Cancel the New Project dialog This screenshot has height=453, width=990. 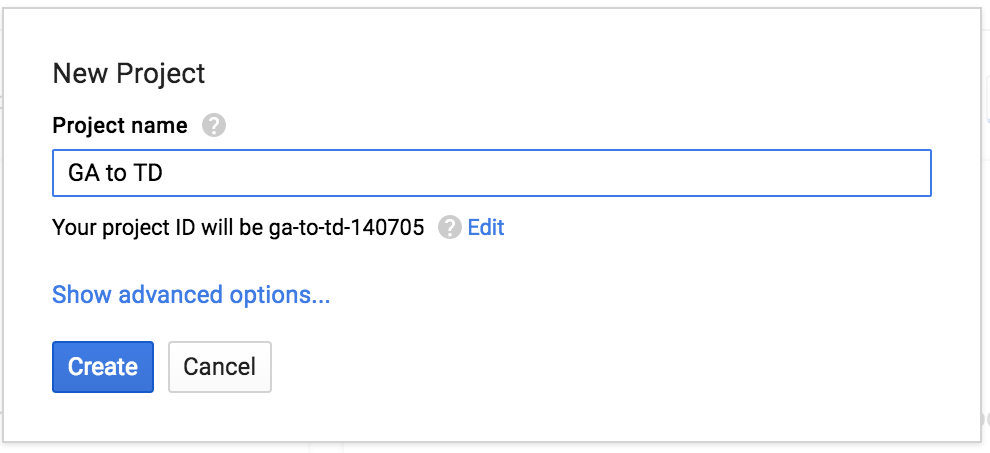click(x=220, y=367)
